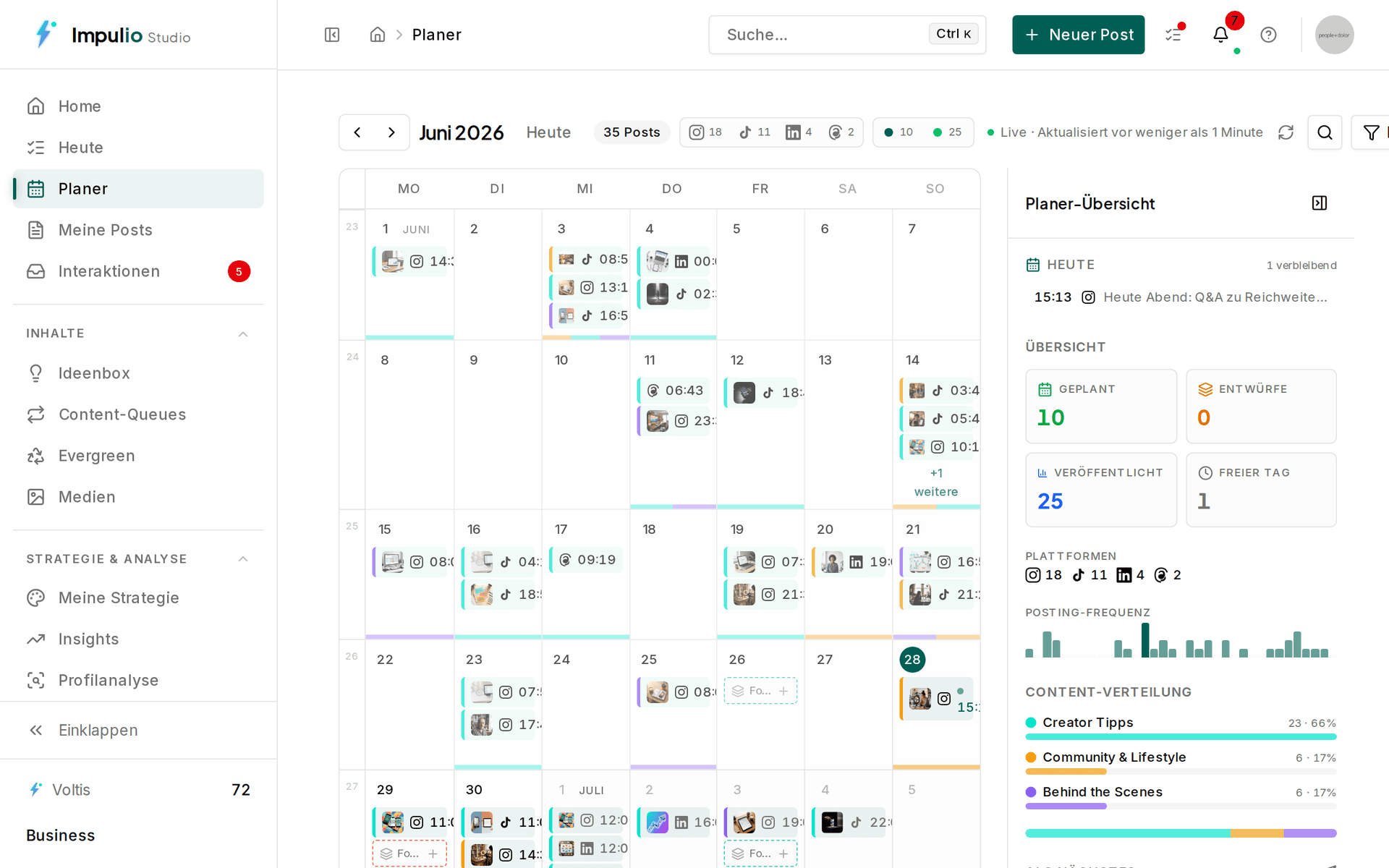Image resolution: width=1389 pixels, height=868 pixels.
Task: Open the Threads post at 06:43 on June 11
Action: click(673, 391)
